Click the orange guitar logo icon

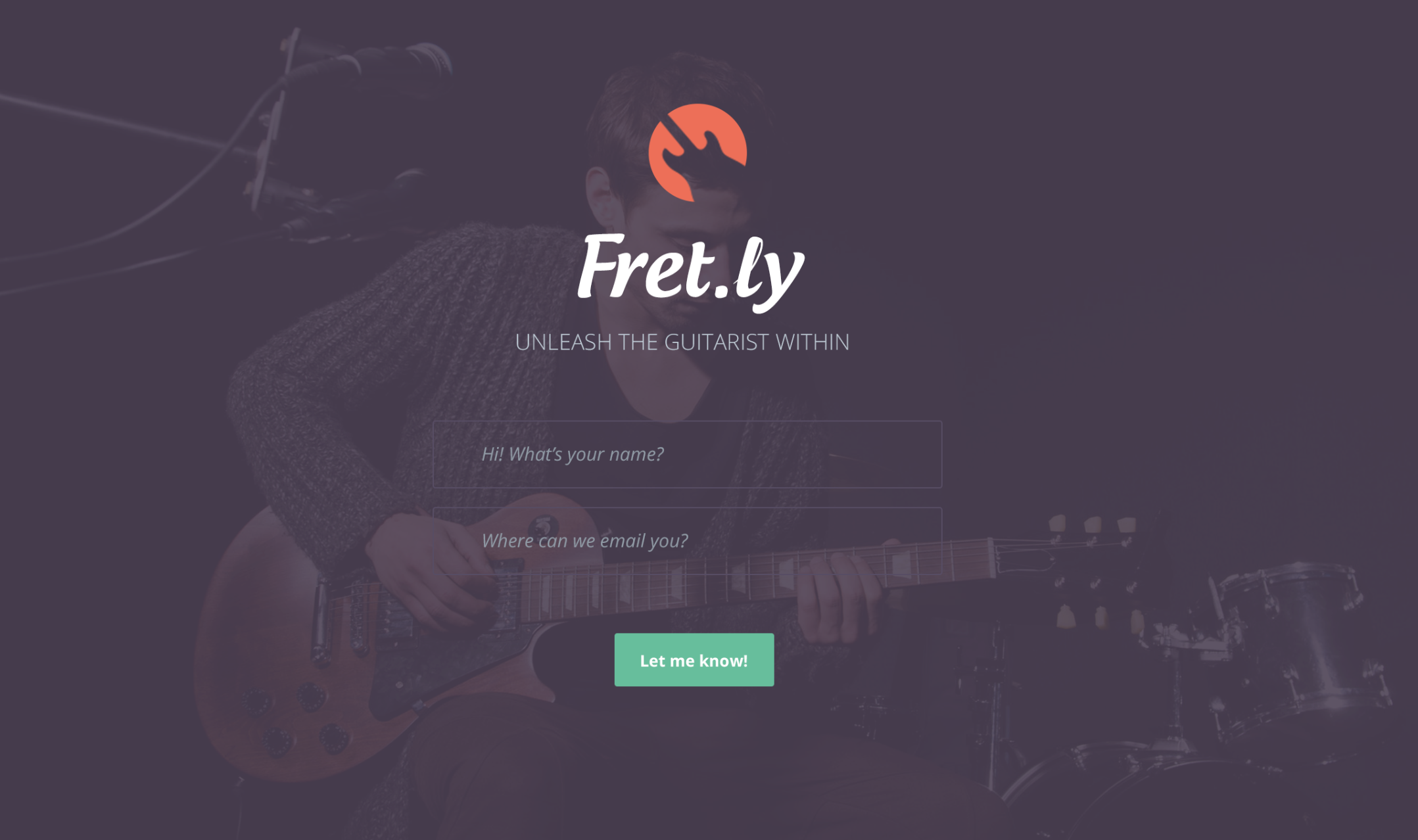(697, 152)
